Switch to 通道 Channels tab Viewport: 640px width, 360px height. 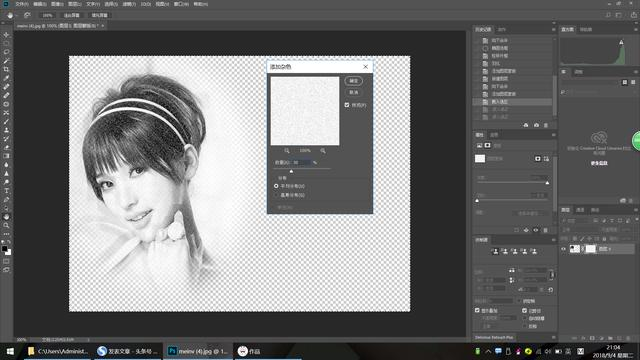[580, 210]
